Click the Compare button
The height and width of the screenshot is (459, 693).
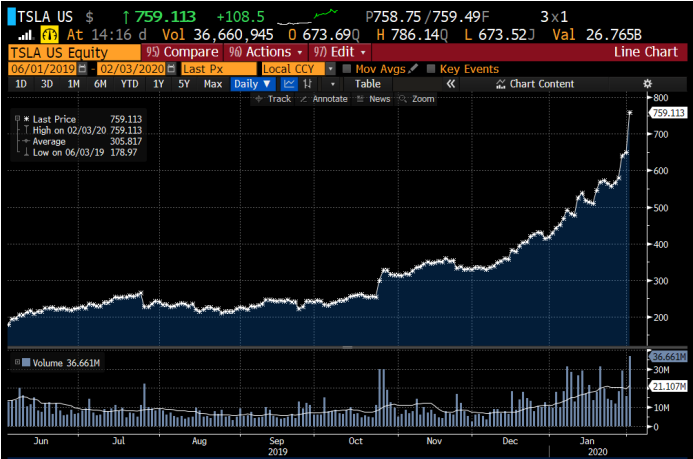coord(182,52)
